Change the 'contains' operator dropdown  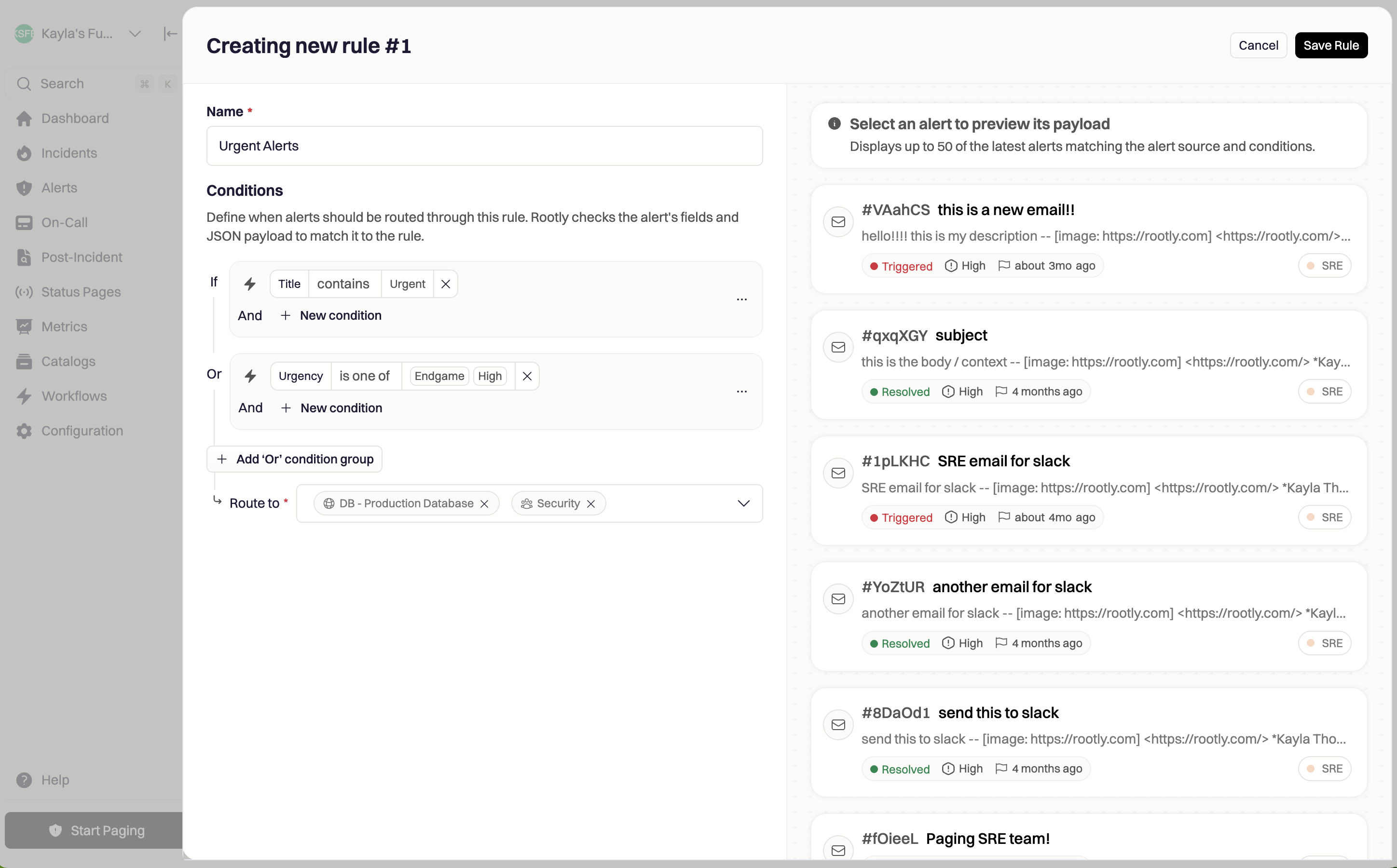(343, 284)
